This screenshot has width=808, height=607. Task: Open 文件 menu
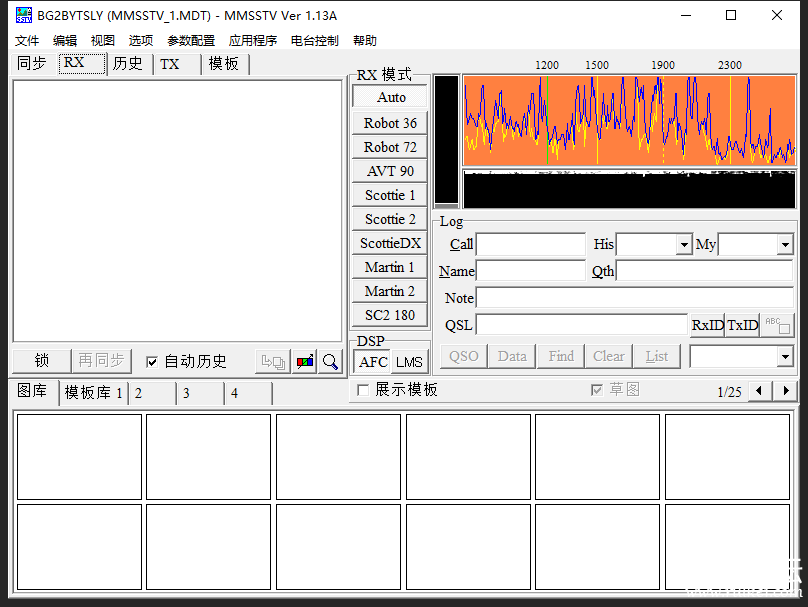pos(27,40)
